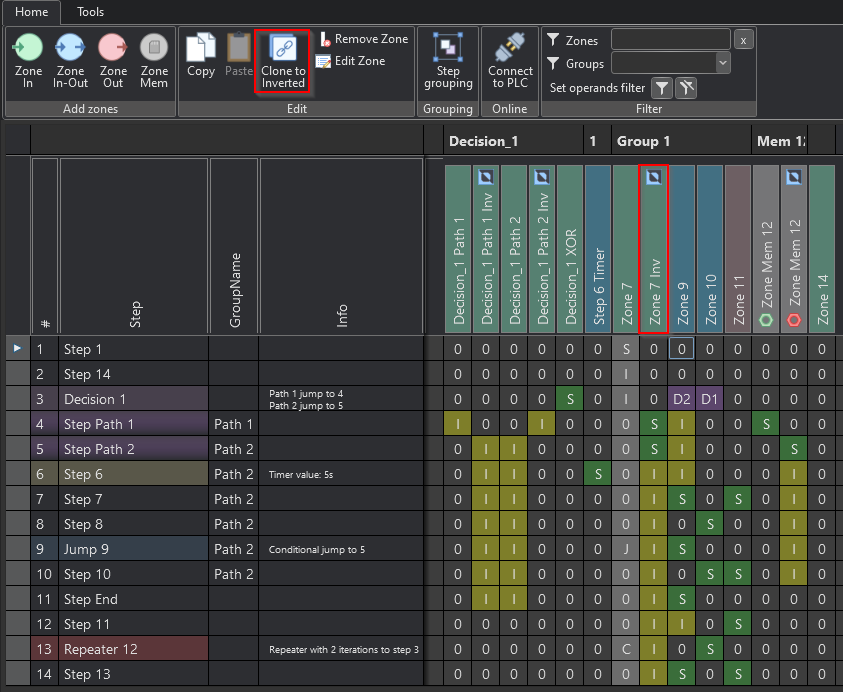Screen dimensions: 843x692
Task: Select the Step 14 row
Action: click(x=133, y=374)
